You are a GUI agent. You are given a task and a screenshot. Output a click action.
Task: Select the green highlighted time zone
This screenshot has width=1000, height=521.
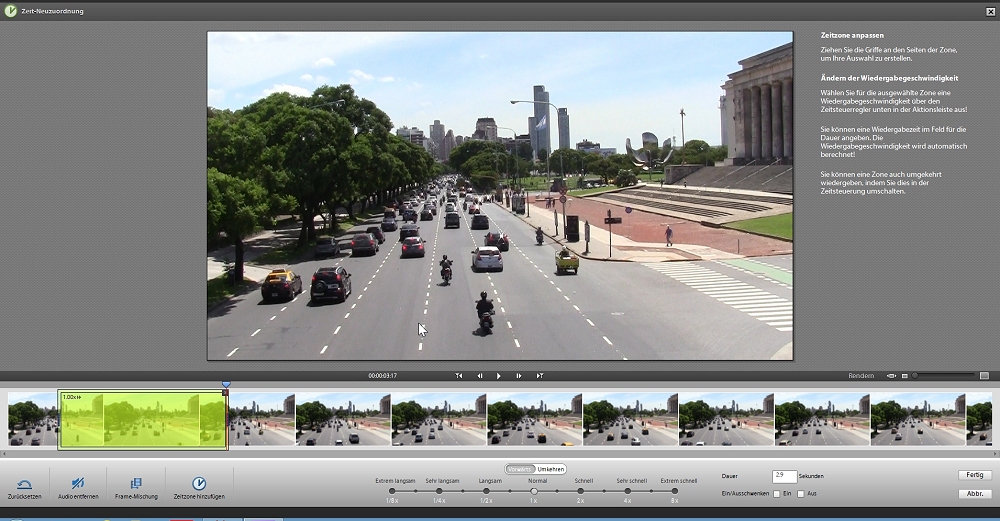click(x=143, y=420)
